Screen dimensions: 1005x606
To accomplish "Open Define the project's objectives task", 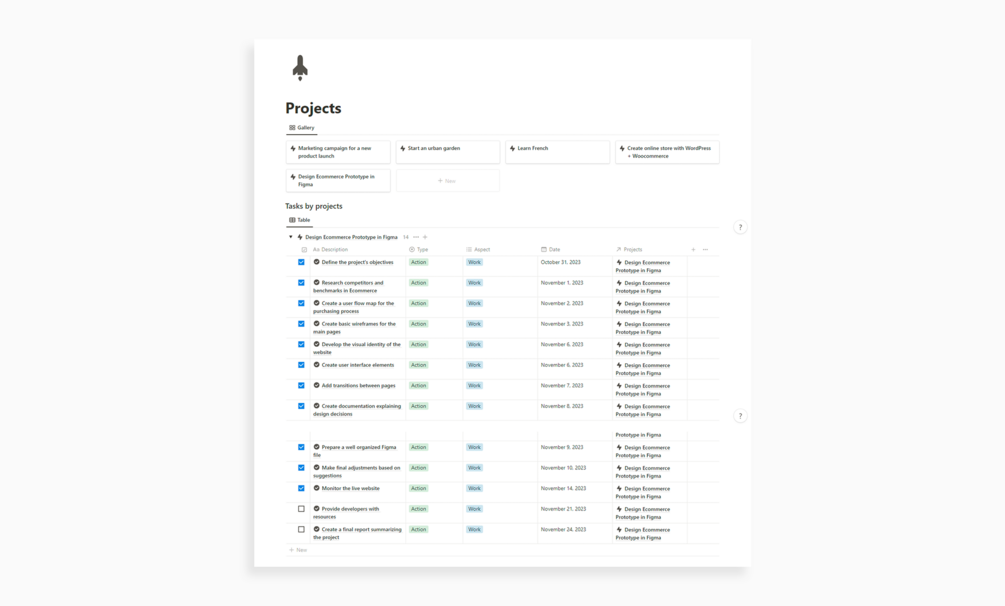I will [357, 262].
